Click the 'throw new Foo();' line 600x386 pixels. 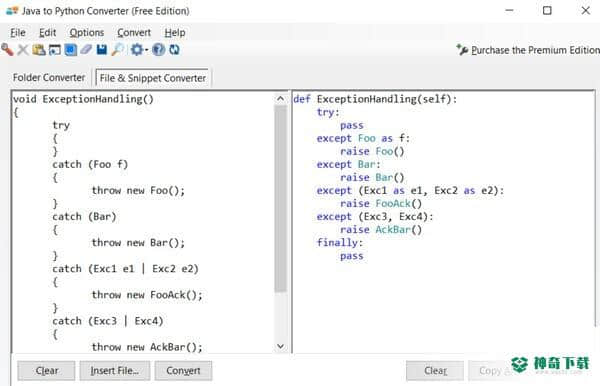(x=139, y=191)
